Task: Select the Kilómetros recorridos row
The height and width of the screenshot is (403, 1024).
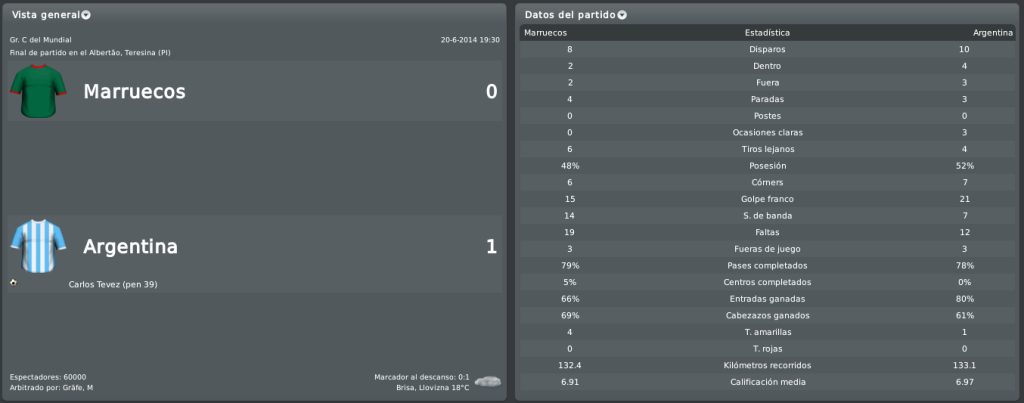Action: point(767,366)
